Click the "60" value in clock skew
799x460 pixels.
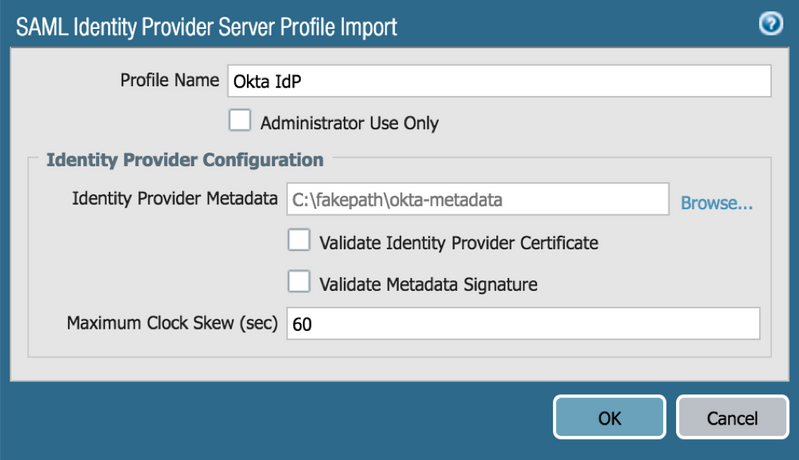coord(303,325)
